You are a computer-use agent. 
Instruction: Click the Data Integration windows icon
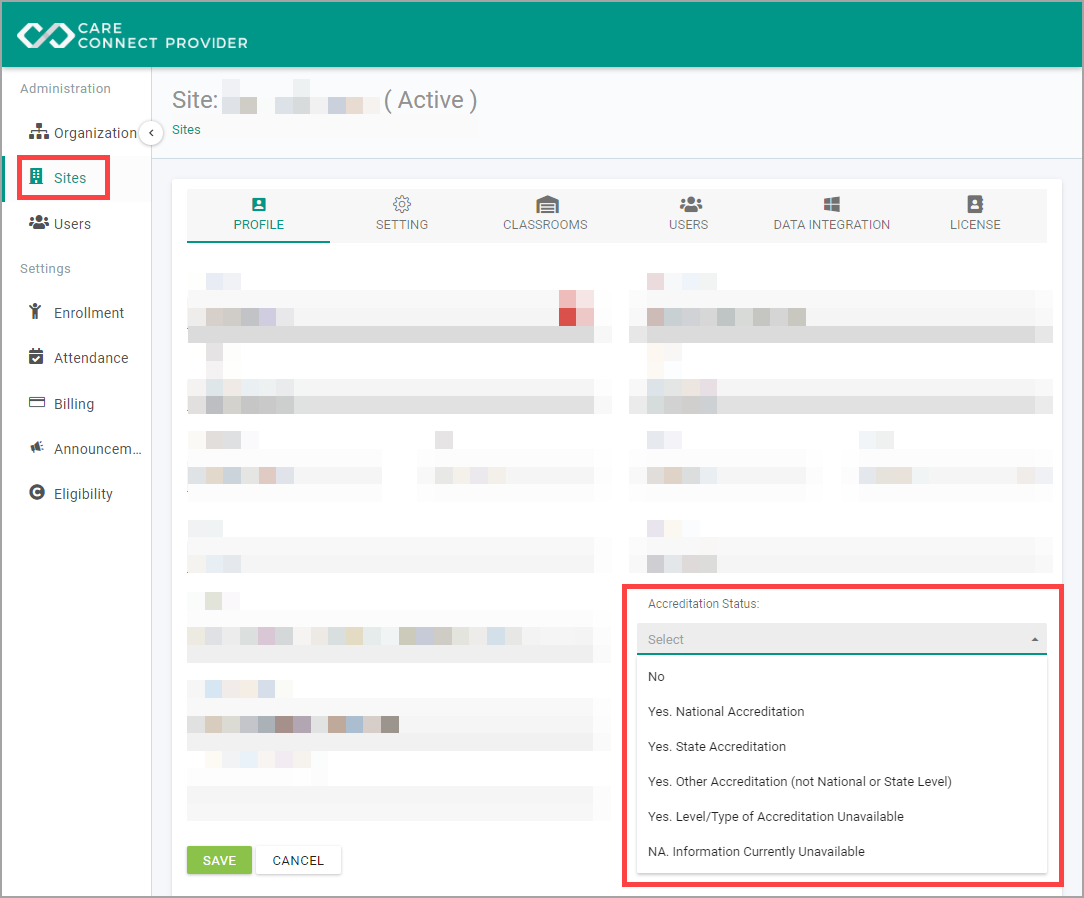coord(832,204)
